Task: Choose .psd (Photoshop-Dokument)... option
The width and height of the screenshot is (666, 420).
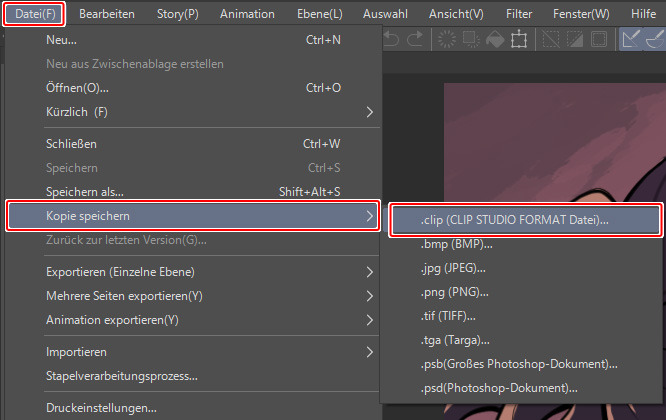Action: coord(499,388)
